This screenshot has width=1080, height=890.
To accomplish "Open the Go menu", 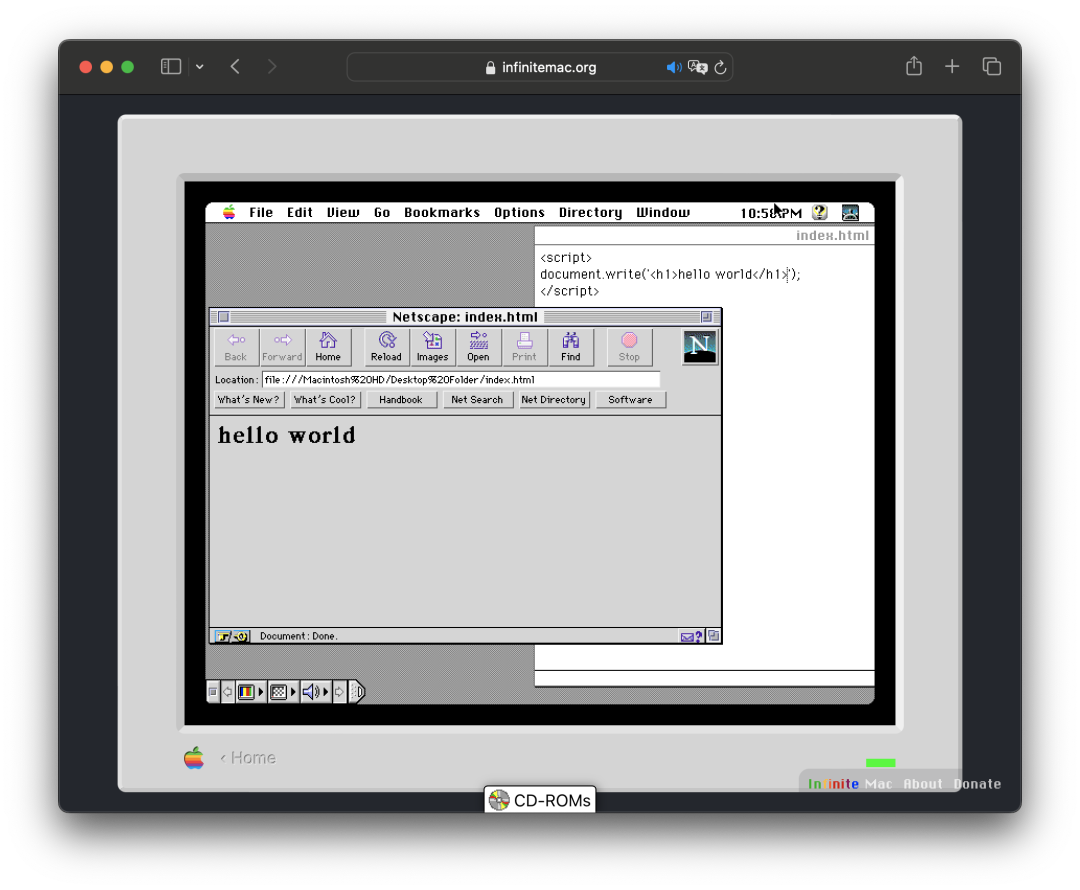I will pos(382,212).
